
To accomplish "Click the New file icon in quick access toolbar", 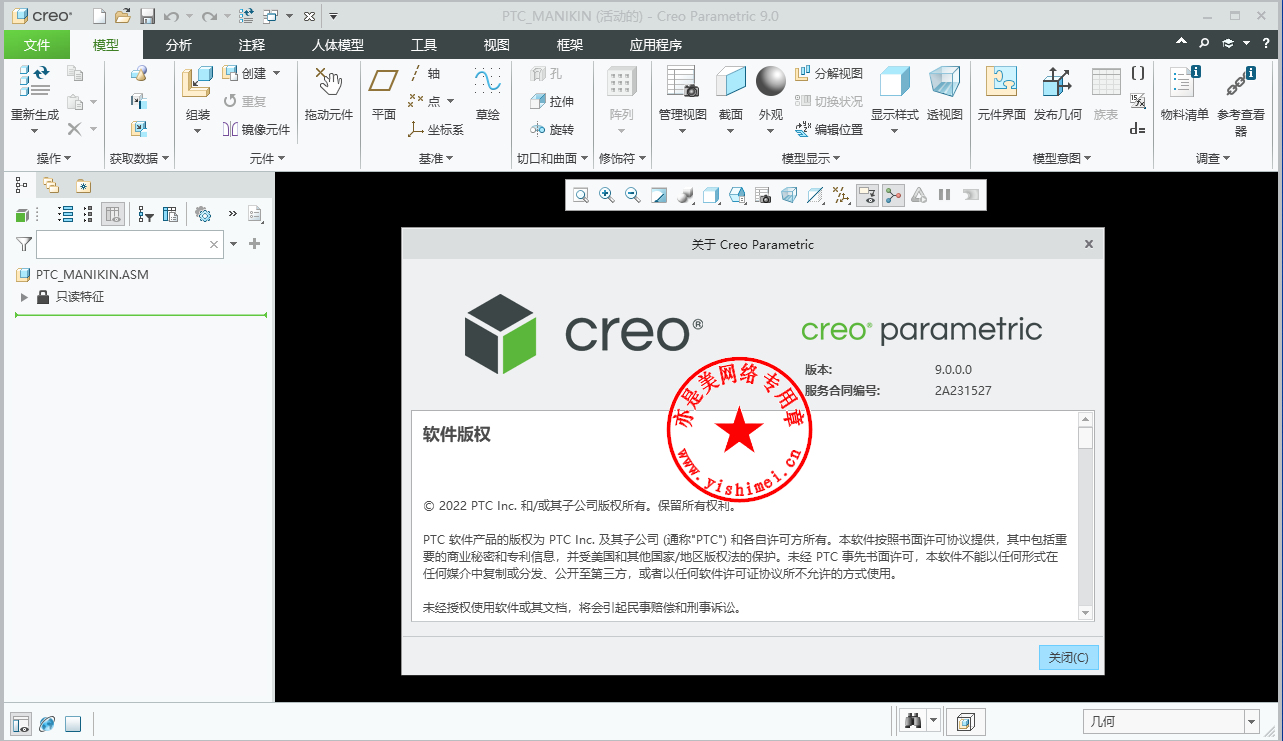I will coord(99,16).
